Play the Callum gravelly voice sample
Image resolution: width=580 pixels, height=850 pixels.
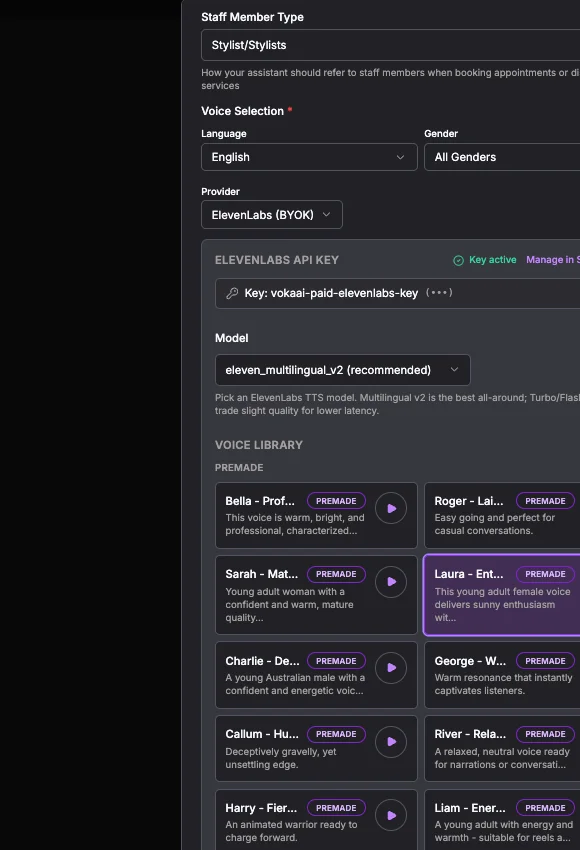click(391, 741)
